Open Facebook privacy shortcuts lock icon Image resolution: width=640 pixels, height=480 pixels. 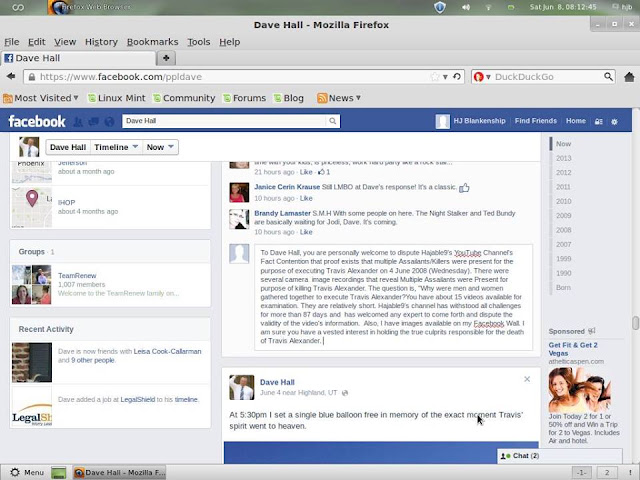pos(599,121)
